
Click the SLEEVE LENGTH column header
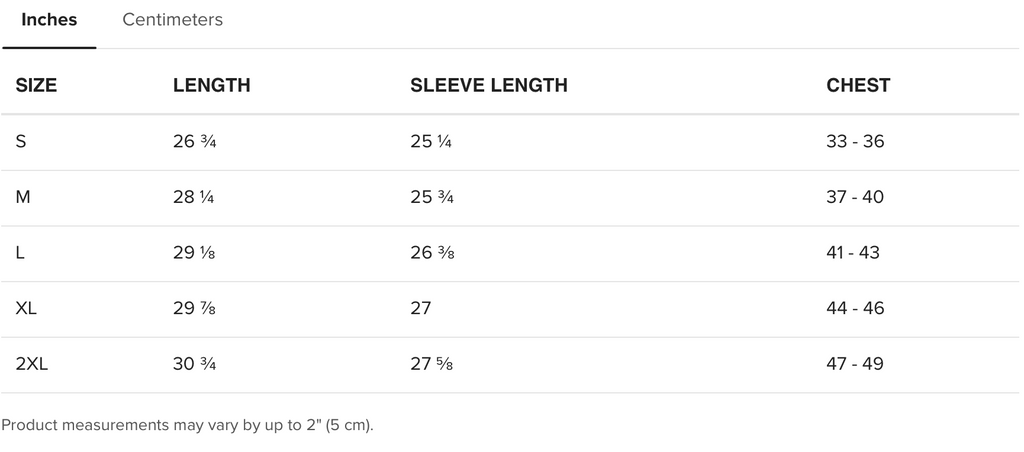pyautogui.click(x=488, y=85)
